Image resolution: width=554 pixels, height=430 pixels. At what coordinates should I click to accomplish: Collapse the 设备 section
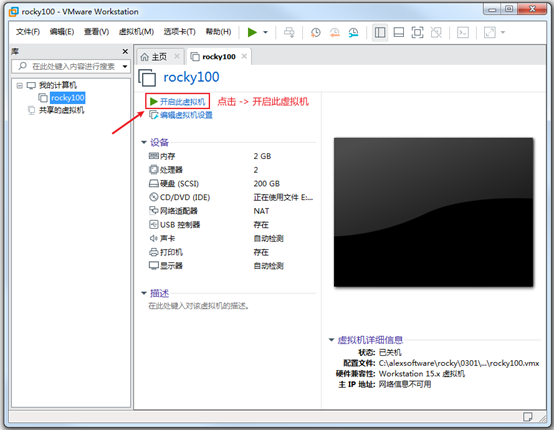click(x=144, y=142)
